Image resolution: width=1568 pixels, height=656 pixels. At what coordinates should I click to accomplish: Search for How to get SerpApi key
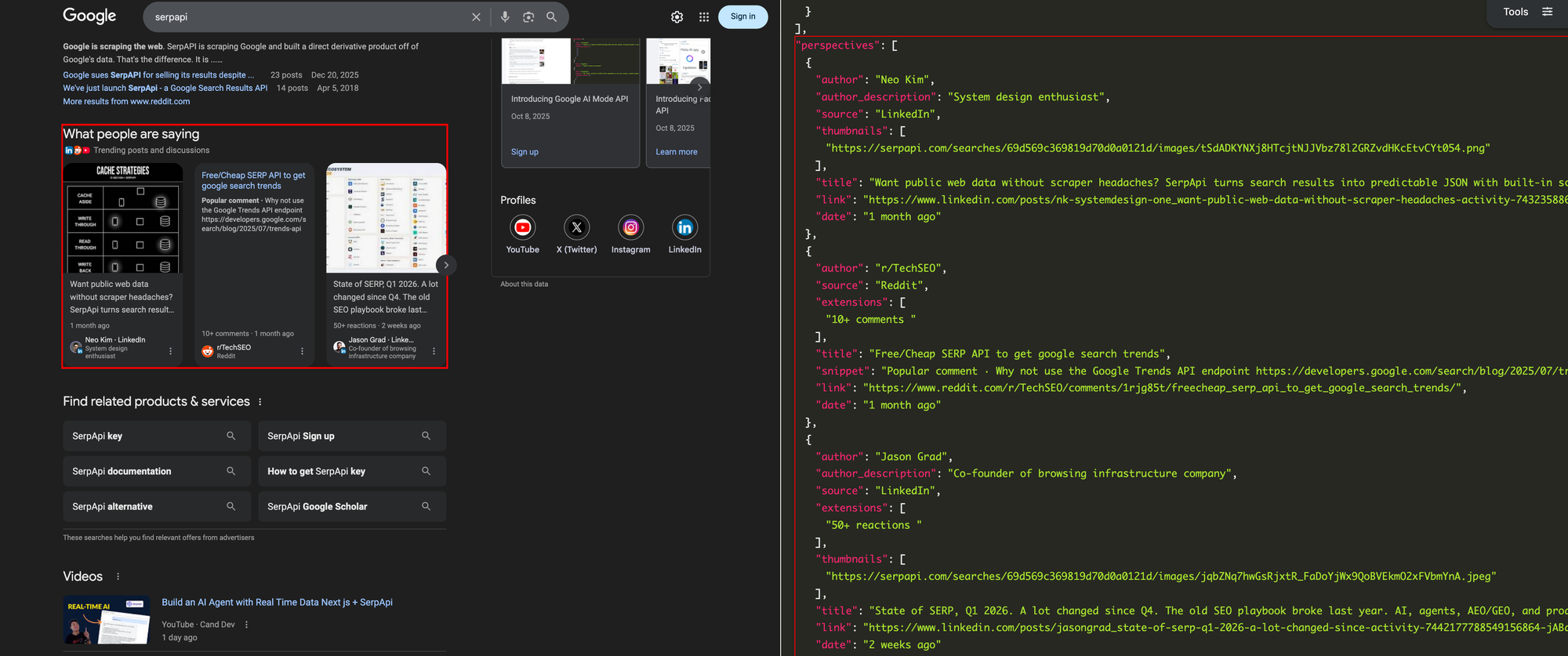(352, 471)
